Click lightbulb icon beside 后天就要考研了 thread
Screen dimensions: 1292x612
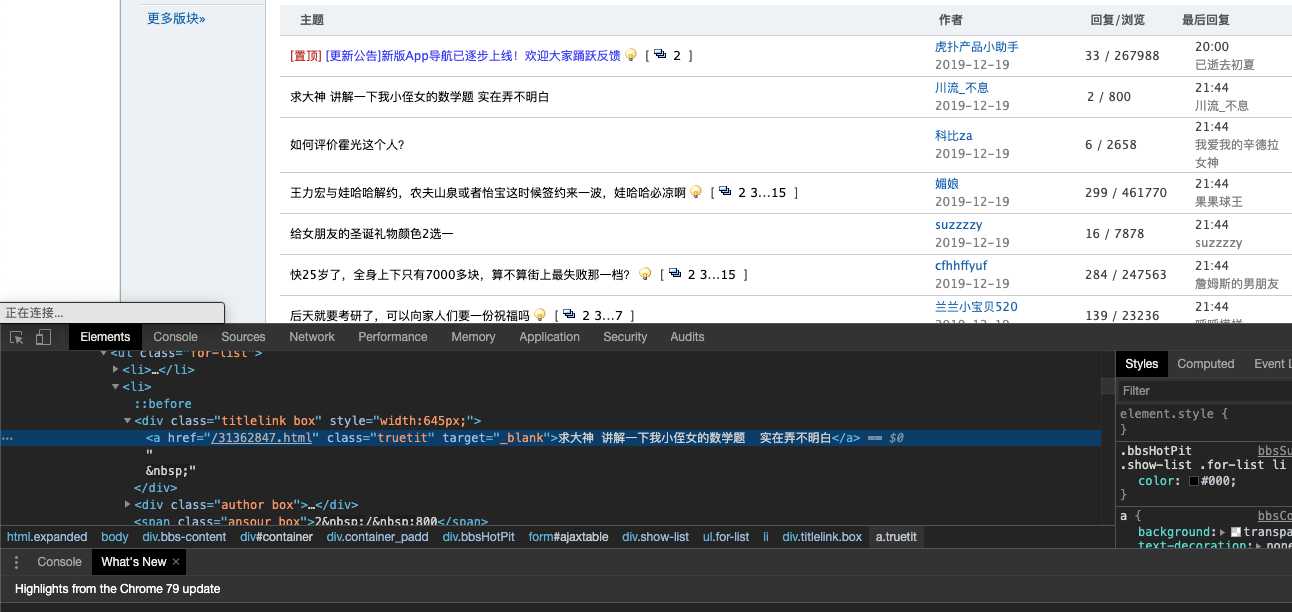[x=540, y=315]
